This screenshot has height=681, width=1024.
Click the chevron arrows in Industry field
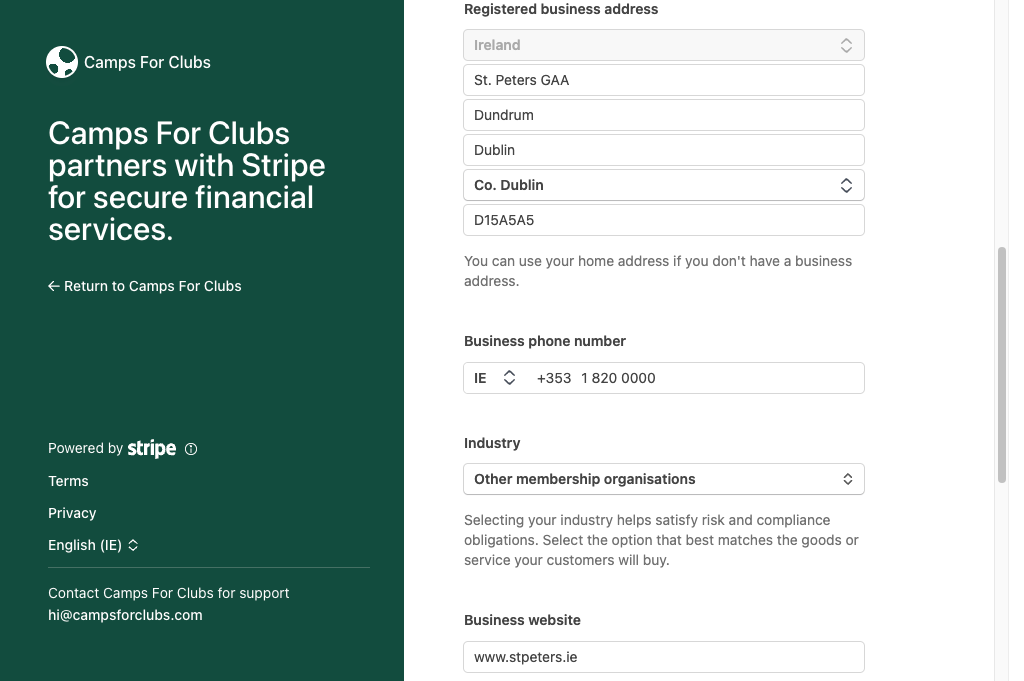[x=847, y=479]
